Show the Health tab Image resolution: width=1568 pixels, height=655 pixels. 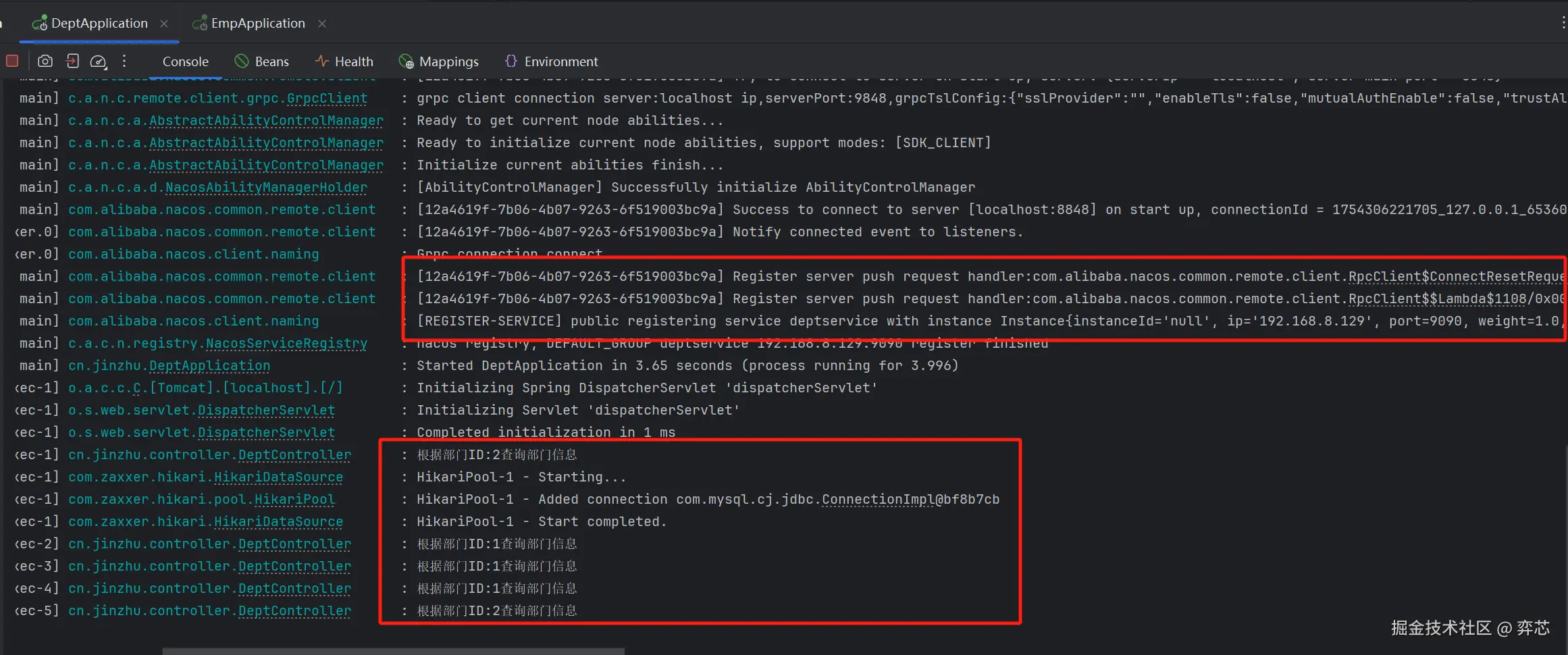click(x=344, y=61)
